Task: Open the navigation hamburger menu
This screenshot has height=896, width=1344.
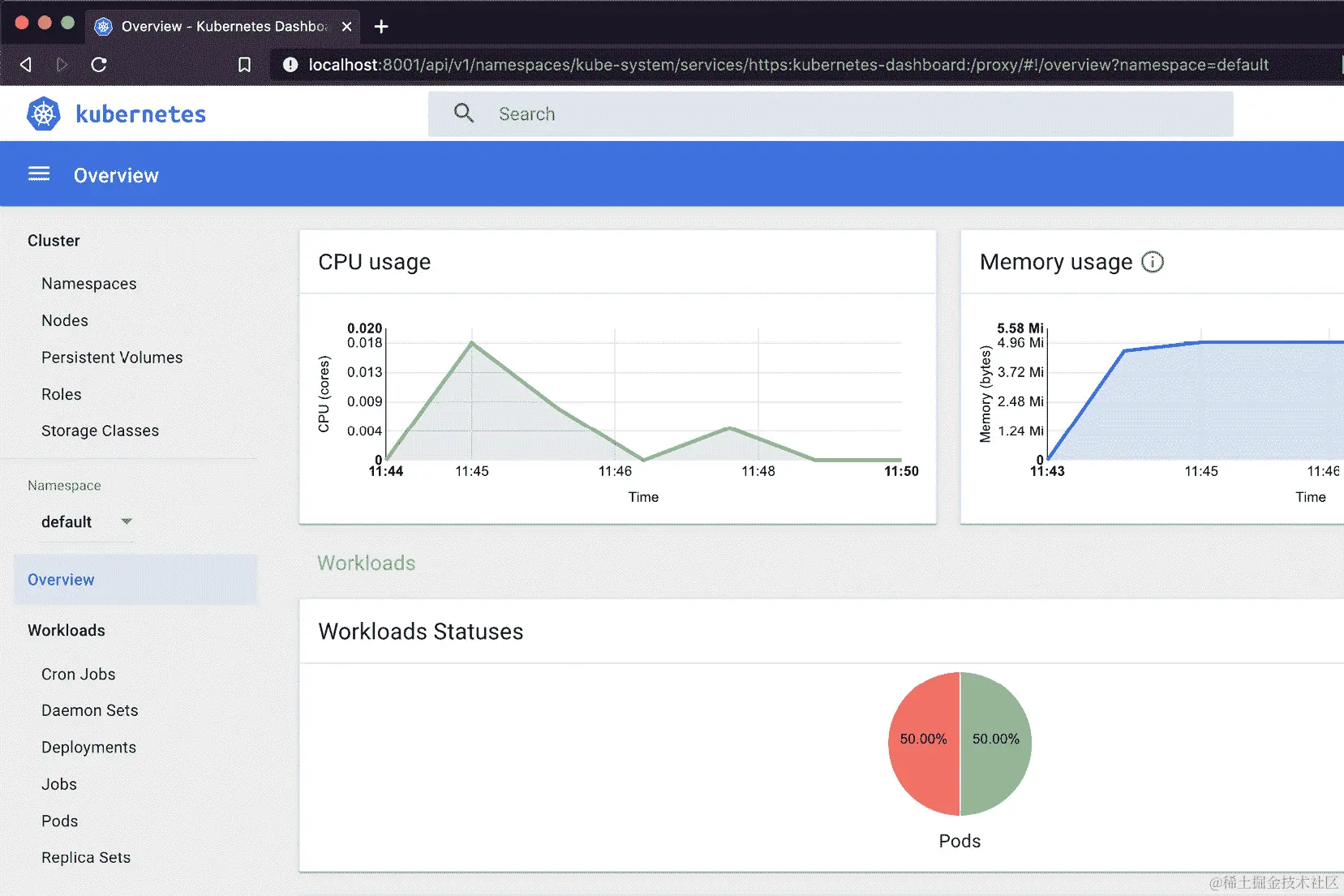Action: point(39,174)
